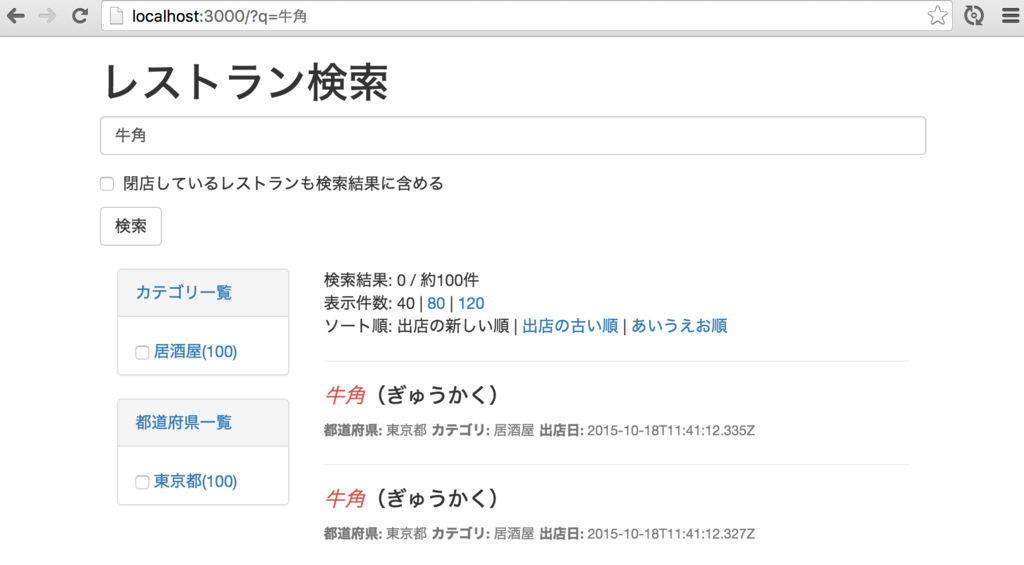Sort by あいうえお順
Viewport: 1024px width, 565px height.
[x=679, y=326]
